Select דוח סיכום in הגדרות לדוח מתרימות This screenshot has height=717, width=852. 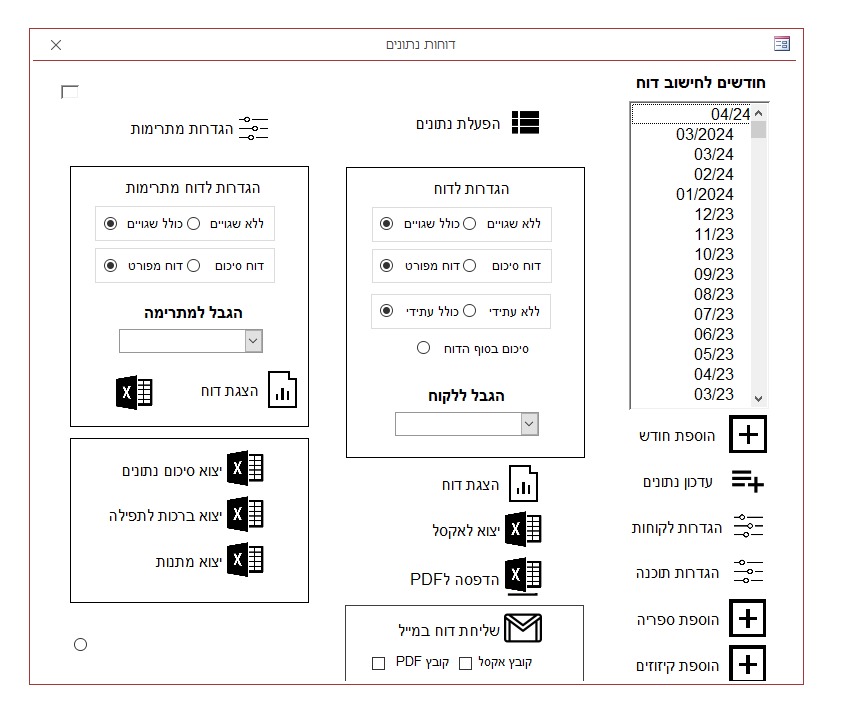tap(193, 266)
